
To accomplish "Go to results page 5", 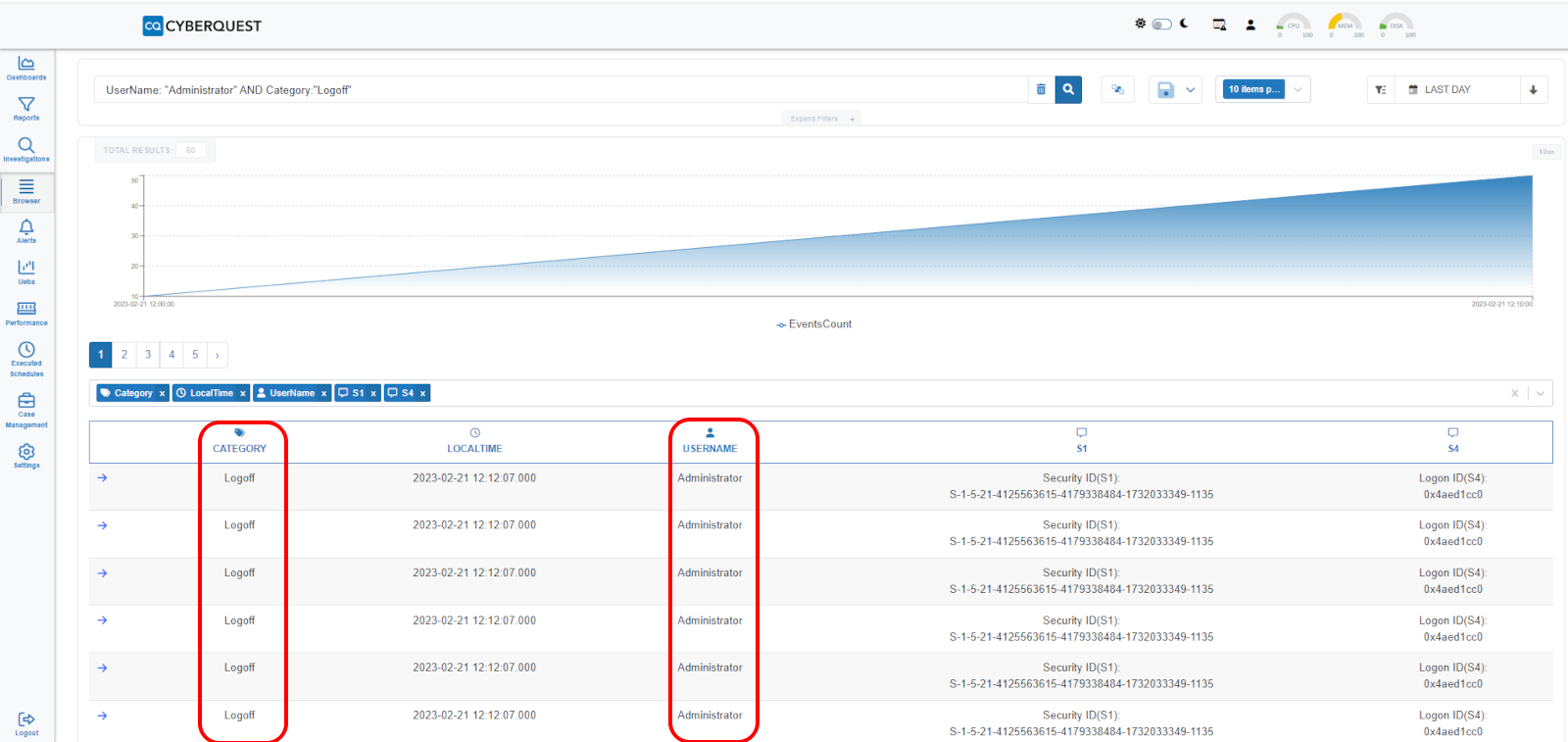I will 195,355.
